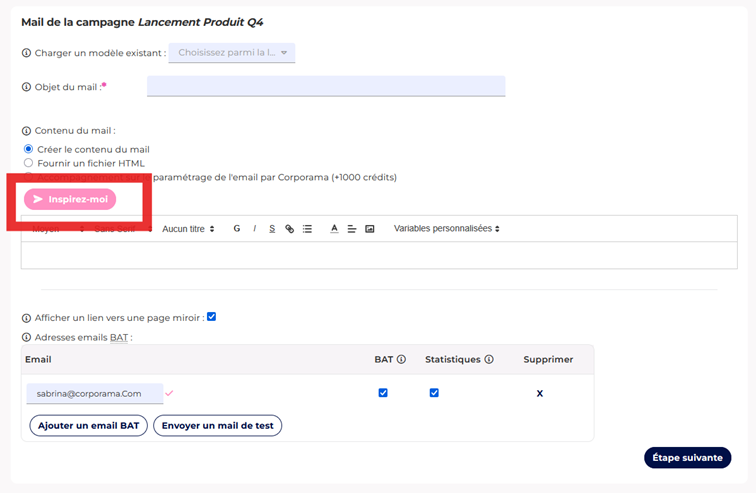Select 'Fournir un fichier HTML' option
Viewport: 756px width, 493px height.
28,163
